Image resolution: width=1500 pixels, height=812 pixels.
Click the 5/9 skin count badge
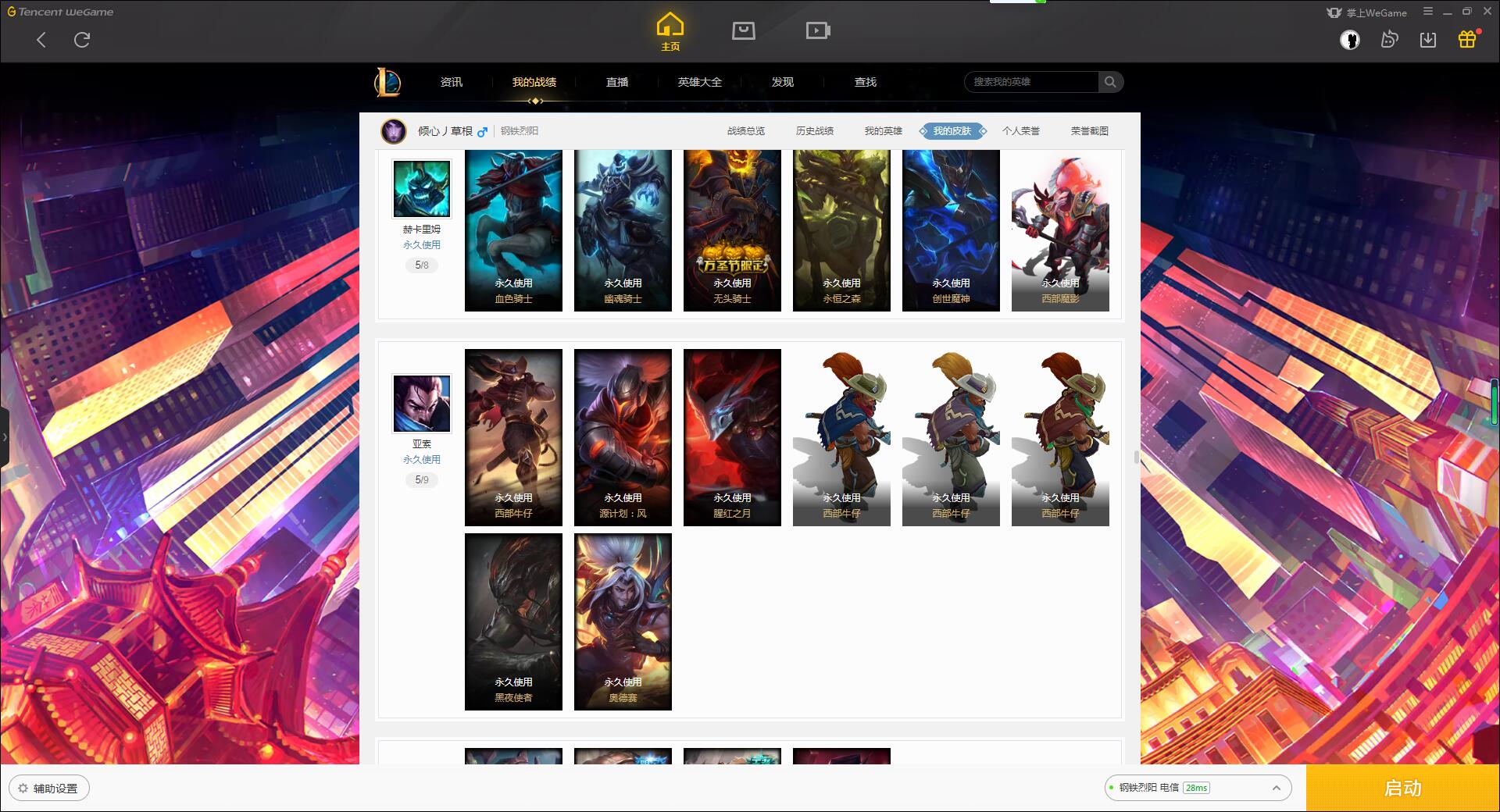coord(422,480)
